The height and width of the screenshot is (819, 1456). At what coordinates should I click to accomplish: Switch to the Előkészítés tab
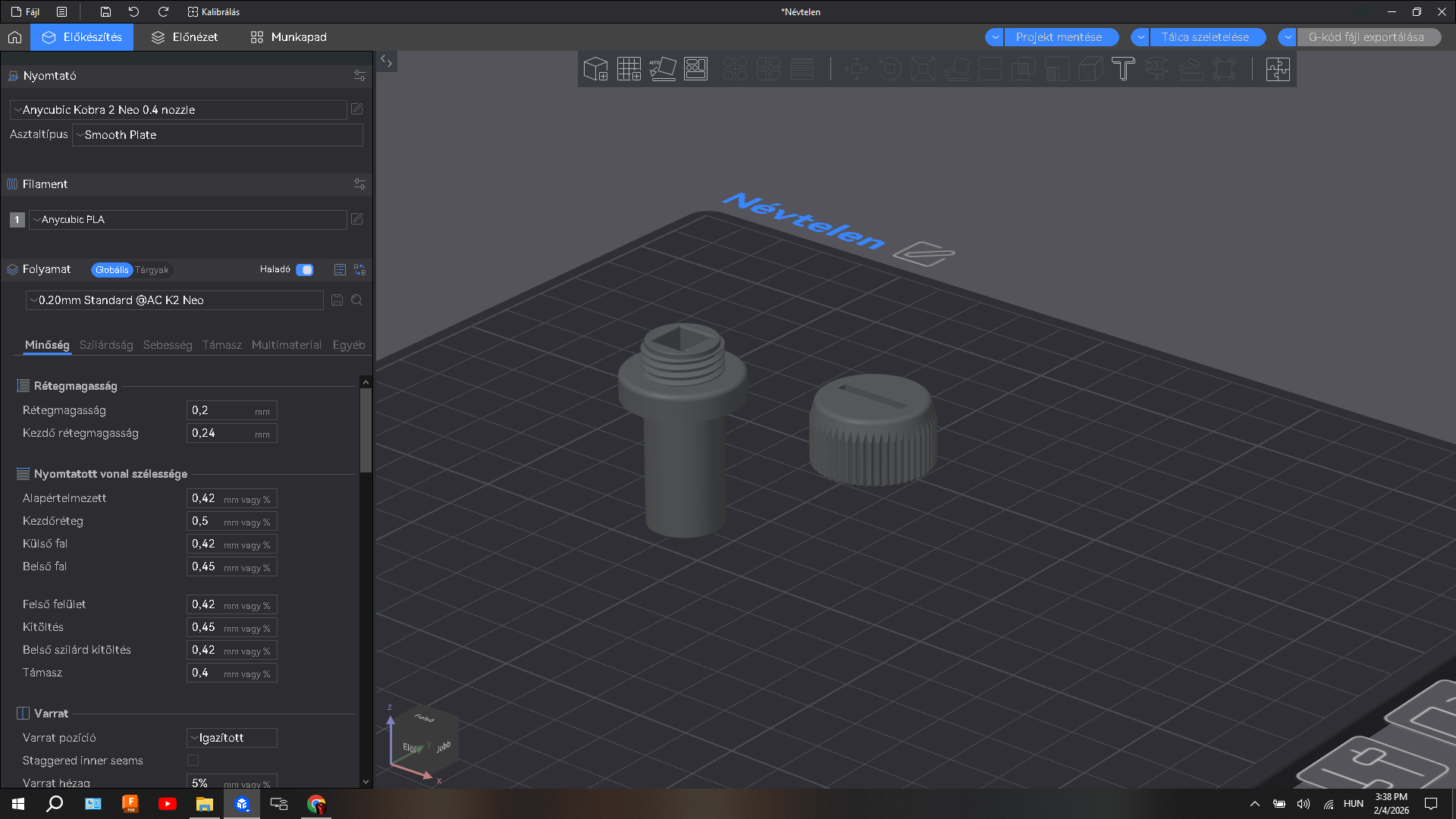click(82, 37)
